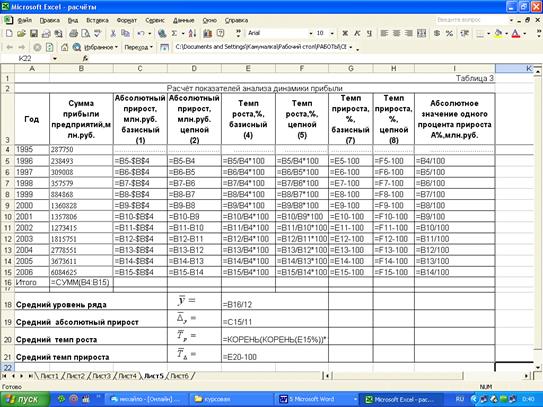Click the Web toolbar Home icon
The height and width of the screenshot is (407, 543).
pyautogui.click(x=64, y=47)
